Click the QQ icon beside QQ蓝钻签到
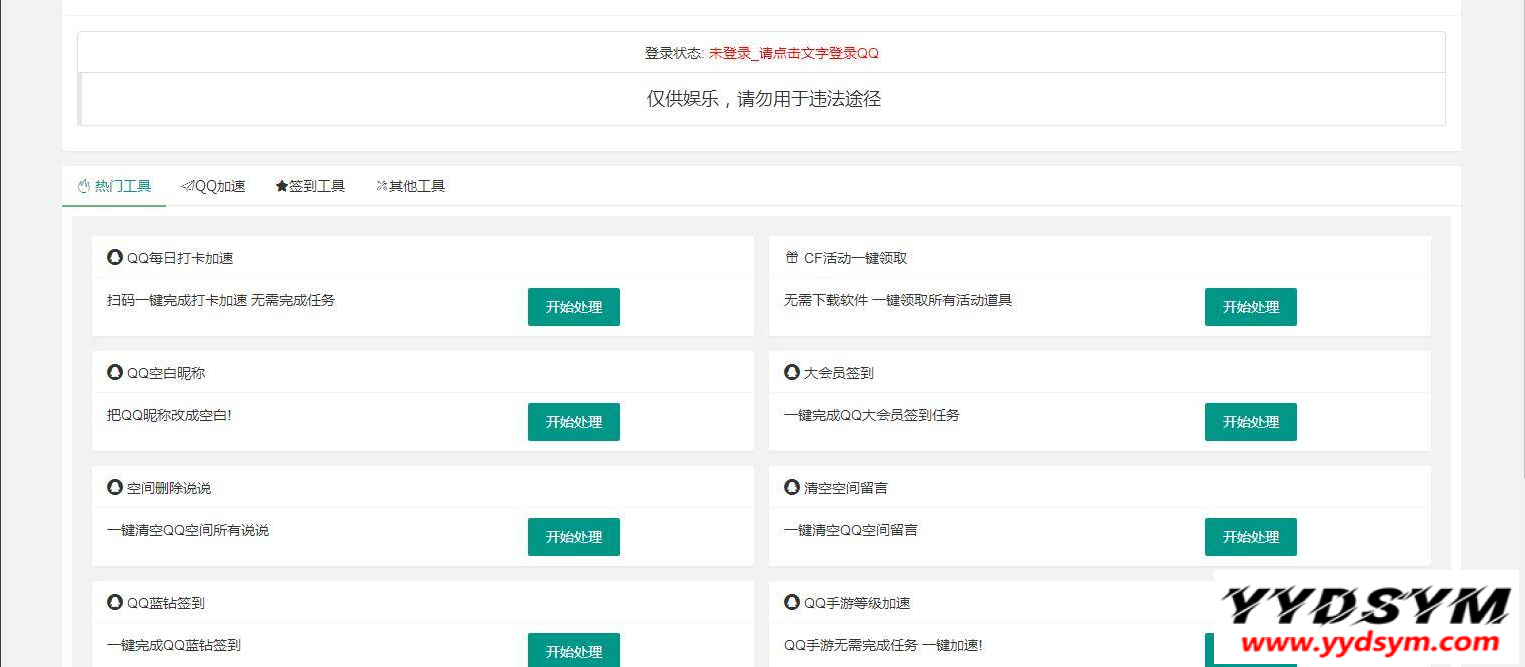The image size is (1525, 667). click(115, 602)
